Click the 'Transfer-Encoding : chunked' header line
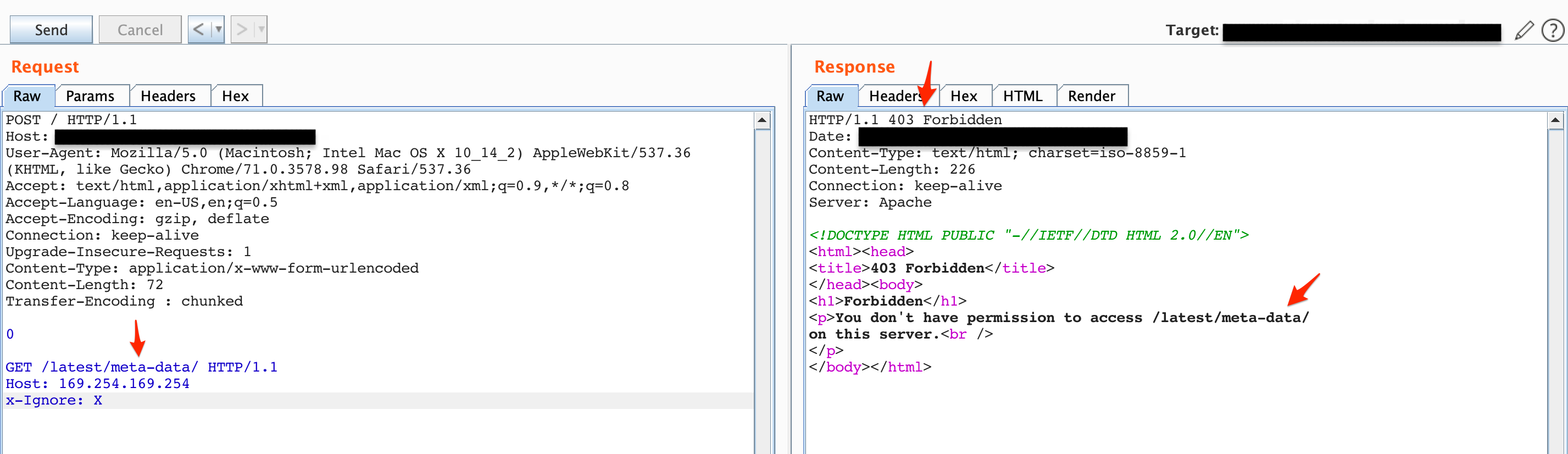 124,301
